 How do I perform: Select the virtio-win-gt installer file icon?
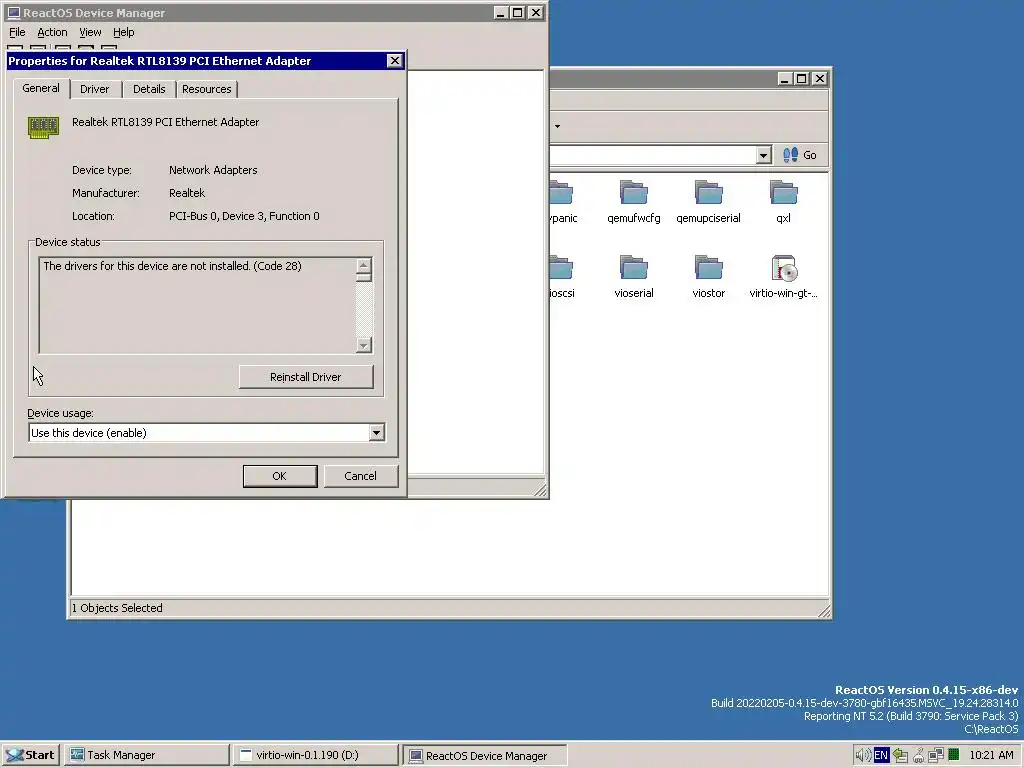784,268
